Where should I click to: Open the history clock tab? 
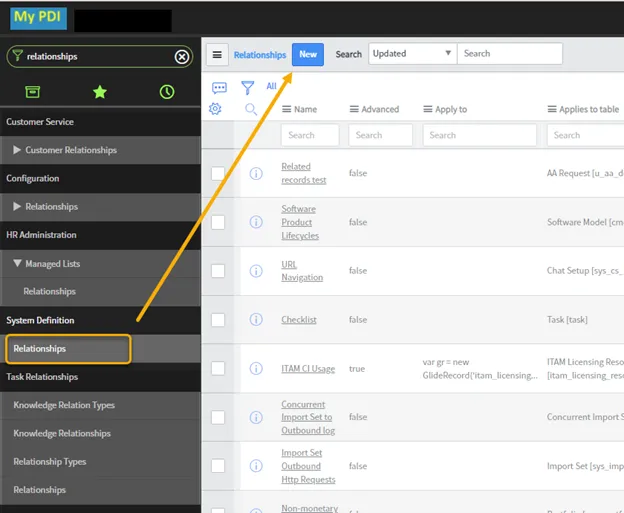[x=166, y=92]
